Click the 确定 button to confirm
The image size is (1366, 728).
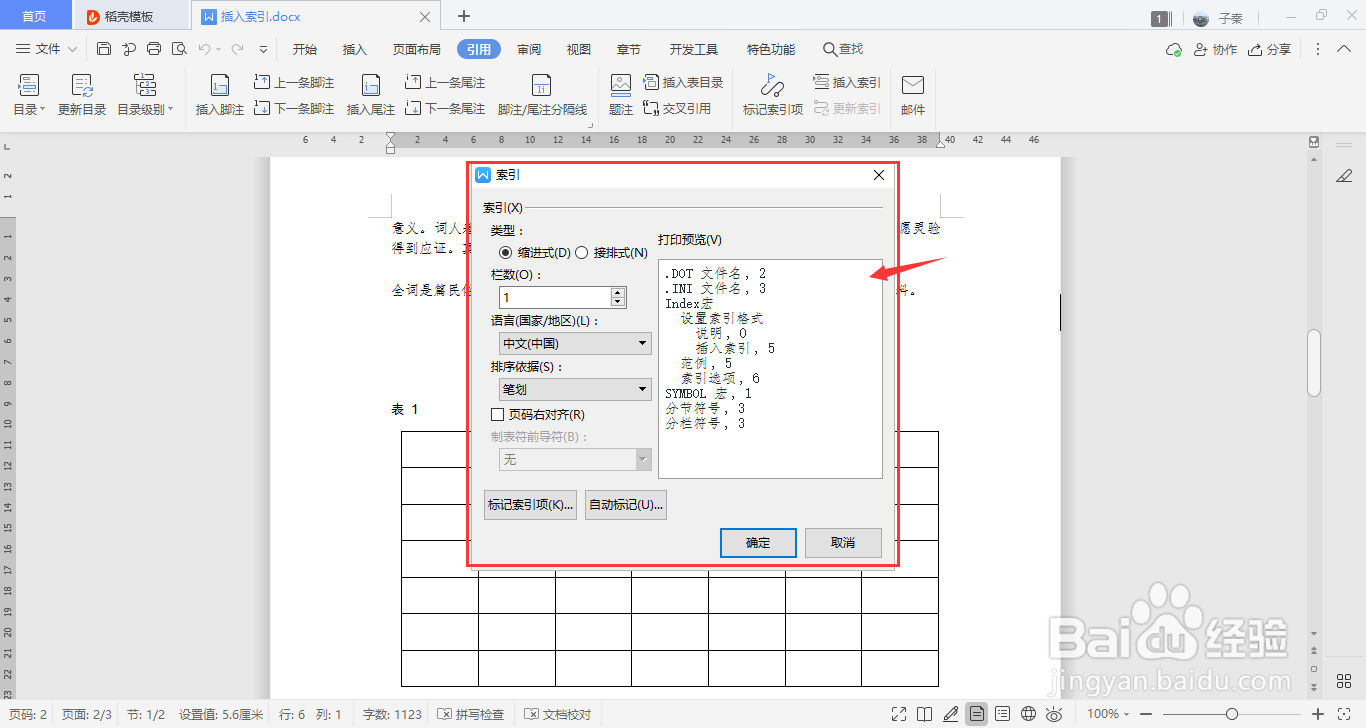click(757, 542)
